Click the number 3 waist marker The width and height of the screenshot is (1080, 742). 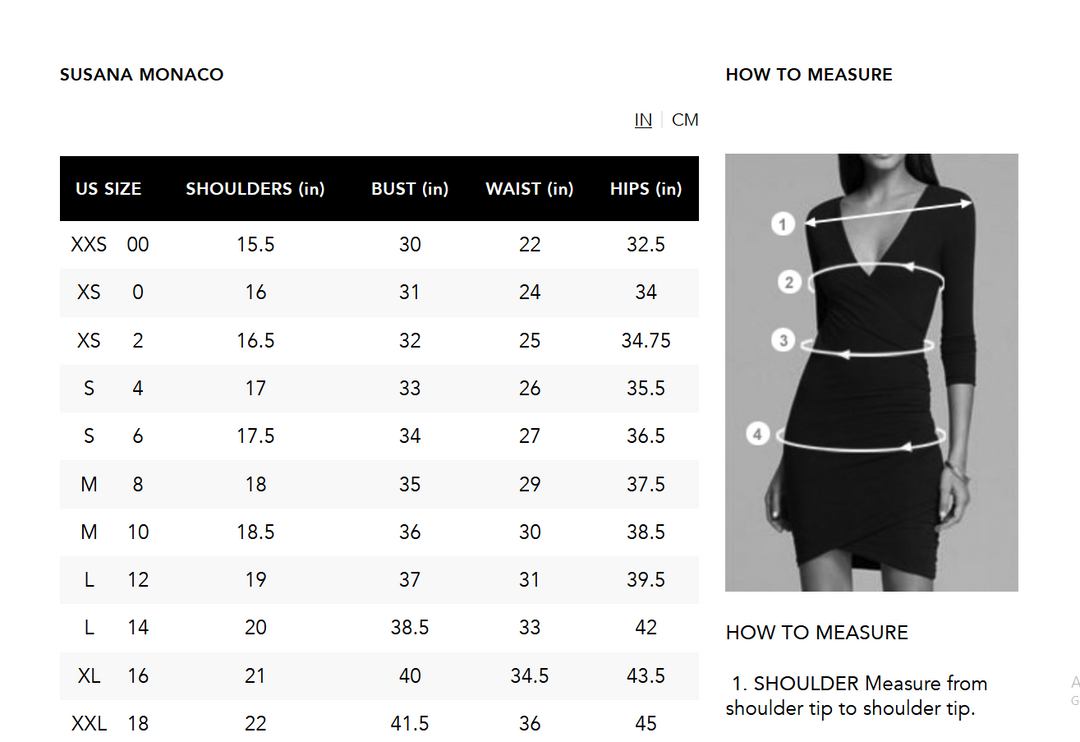(x=784, y=341)
